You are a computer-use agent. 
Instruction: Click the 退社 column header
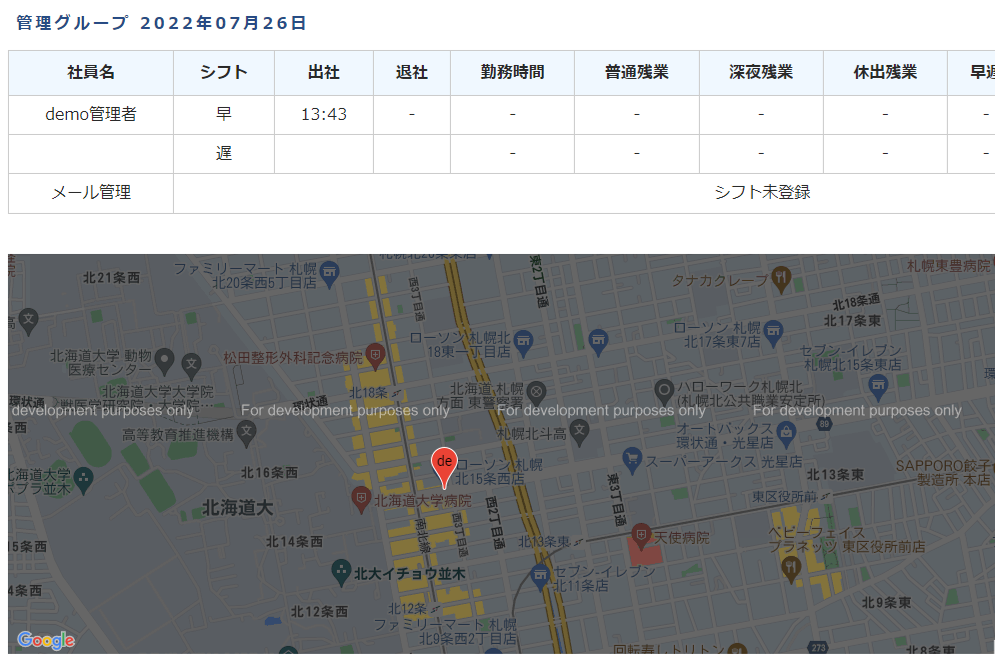point(412,73)
